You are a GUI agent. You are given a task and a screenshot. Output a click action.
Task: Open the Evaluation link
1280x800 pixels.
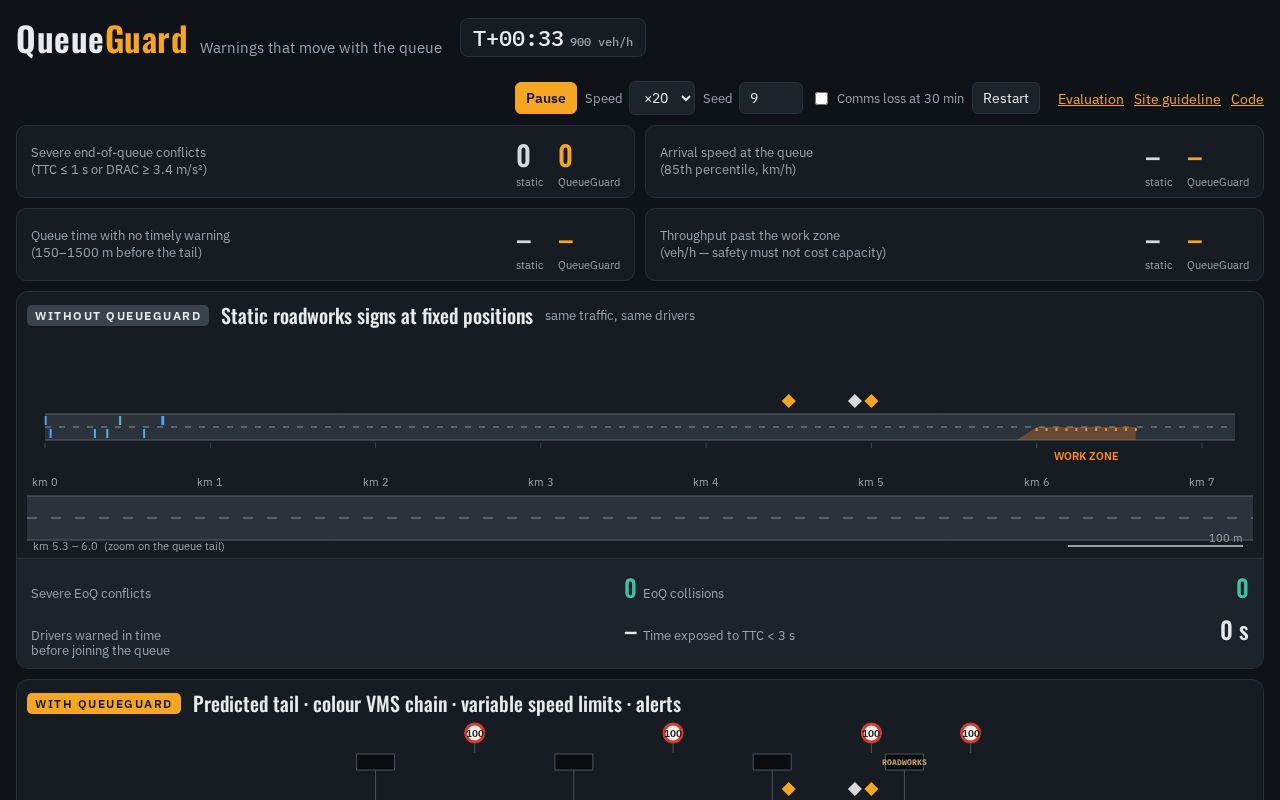(x=1091, y=99)
